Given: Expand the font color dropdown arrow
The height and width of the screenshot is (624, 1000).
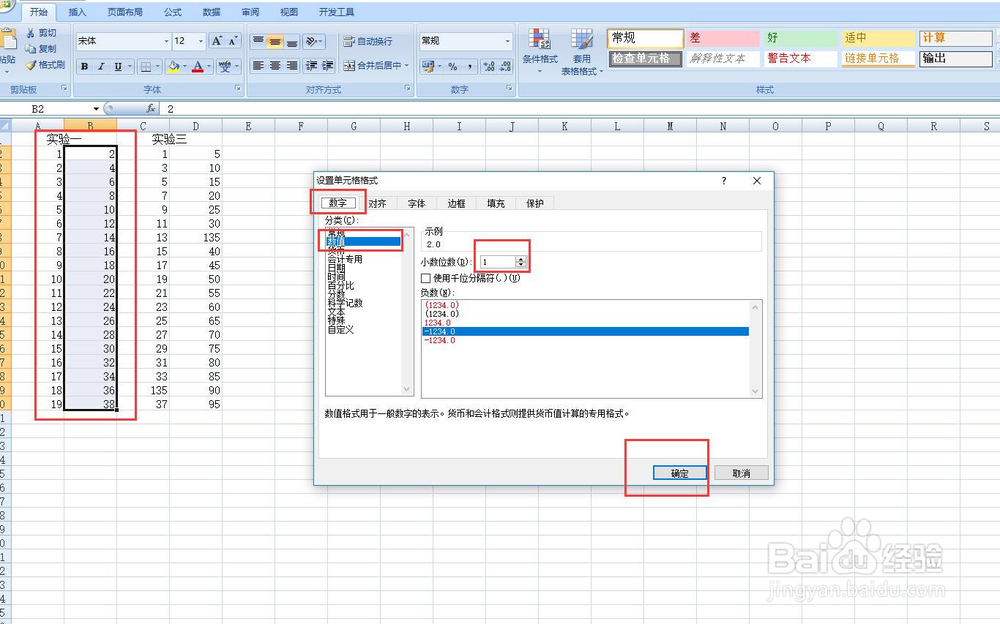Looking at the screenshot, I should (209, 66).
